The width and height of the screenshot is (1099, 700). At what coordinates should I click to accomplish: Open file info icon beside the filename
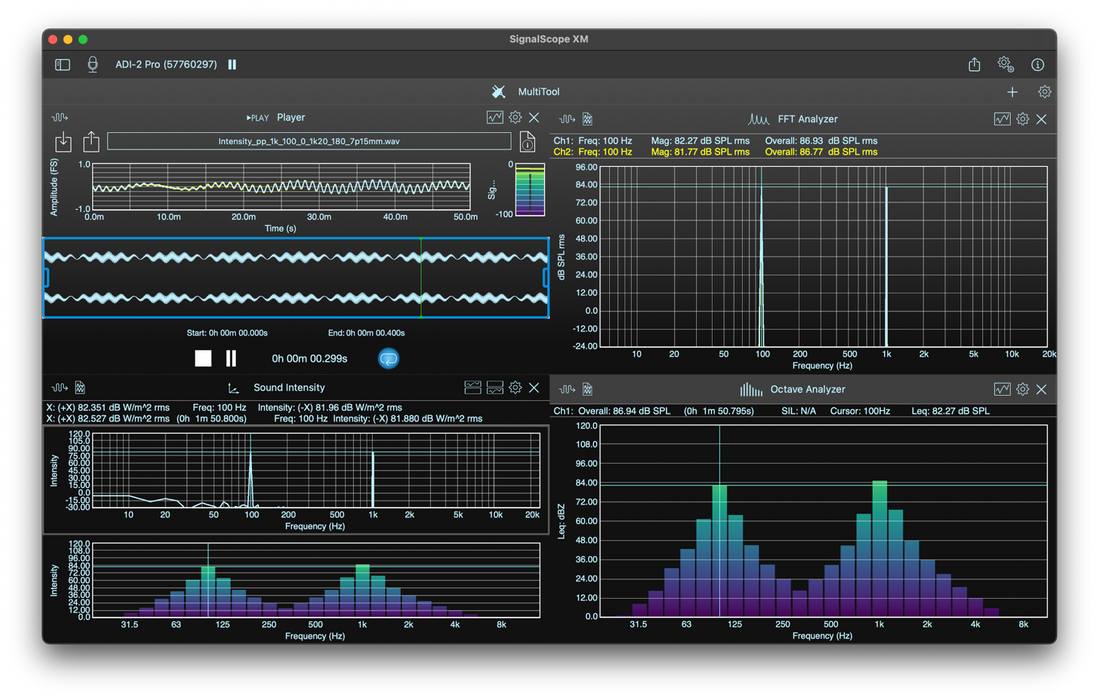point(529,141)
